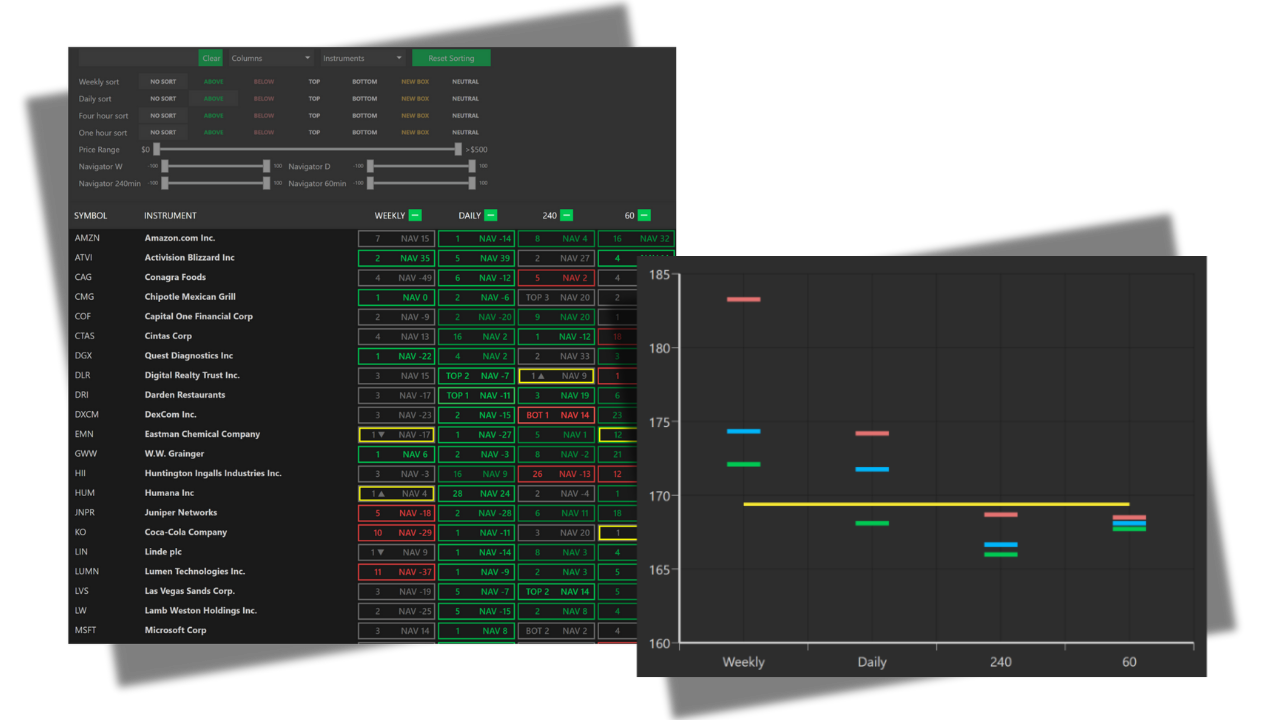
Task: Choose BELOW in the Four hour sort row
Action: [x=264, y=116]
